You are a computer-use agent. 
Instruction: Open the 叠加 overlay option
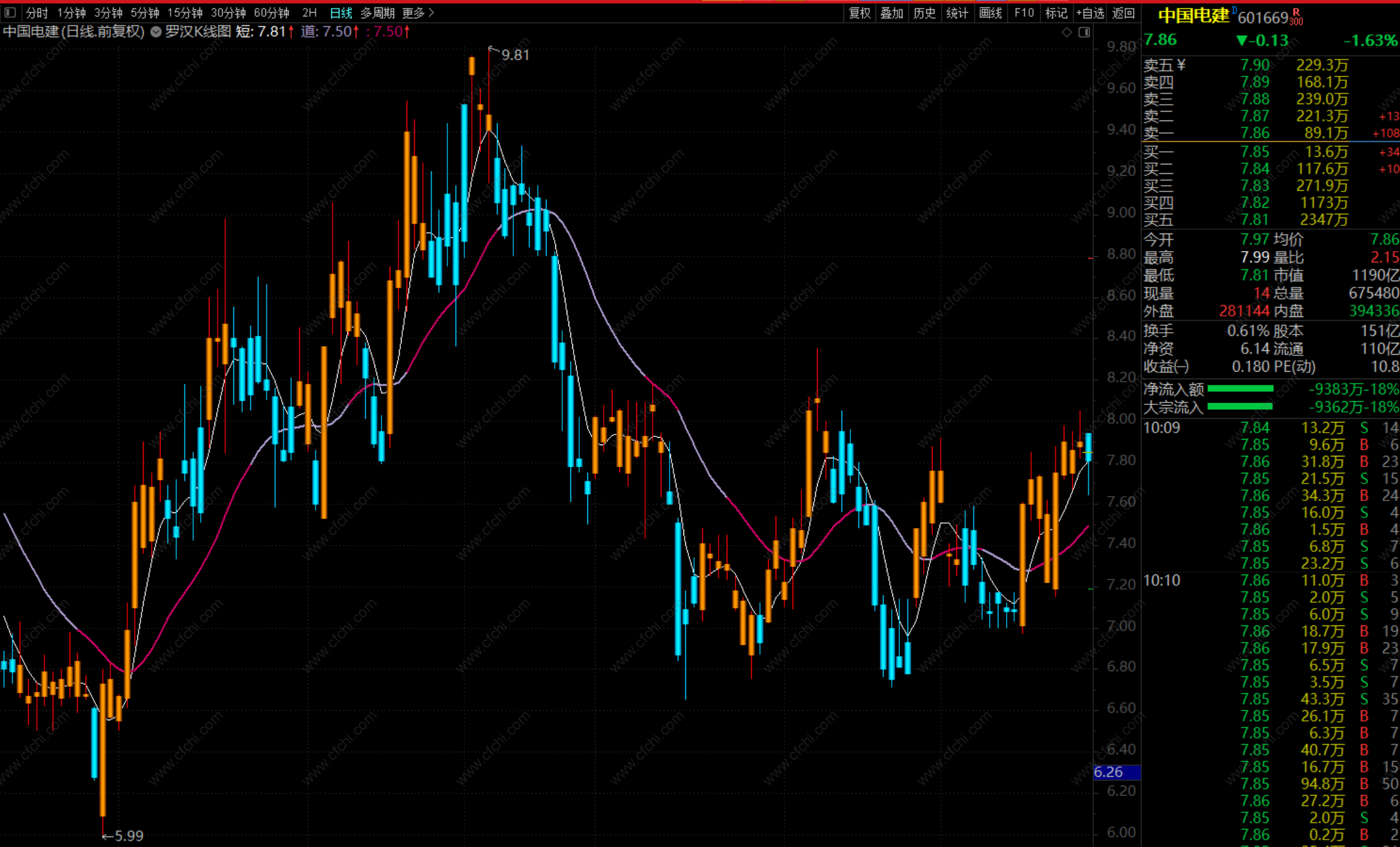tap(892, 13)
